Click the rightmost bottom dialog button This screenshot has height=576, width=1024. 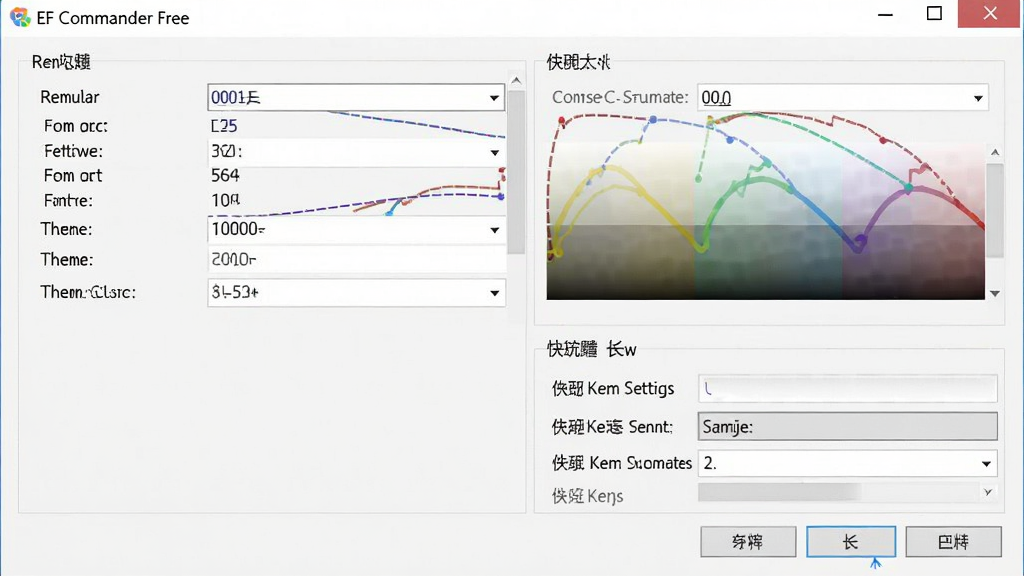coord(953,542)
